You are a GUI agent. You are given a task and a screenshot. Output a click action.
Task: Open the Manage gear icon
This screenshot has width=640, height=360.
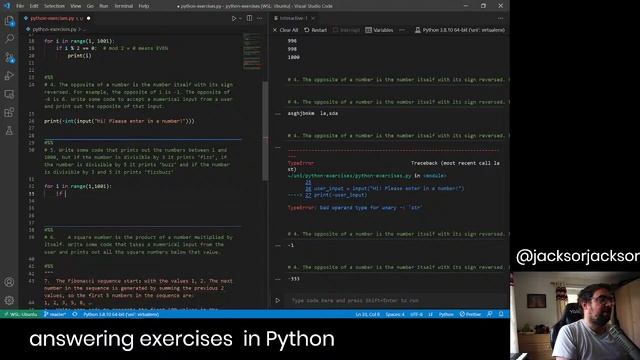click(x=9, y=300)
